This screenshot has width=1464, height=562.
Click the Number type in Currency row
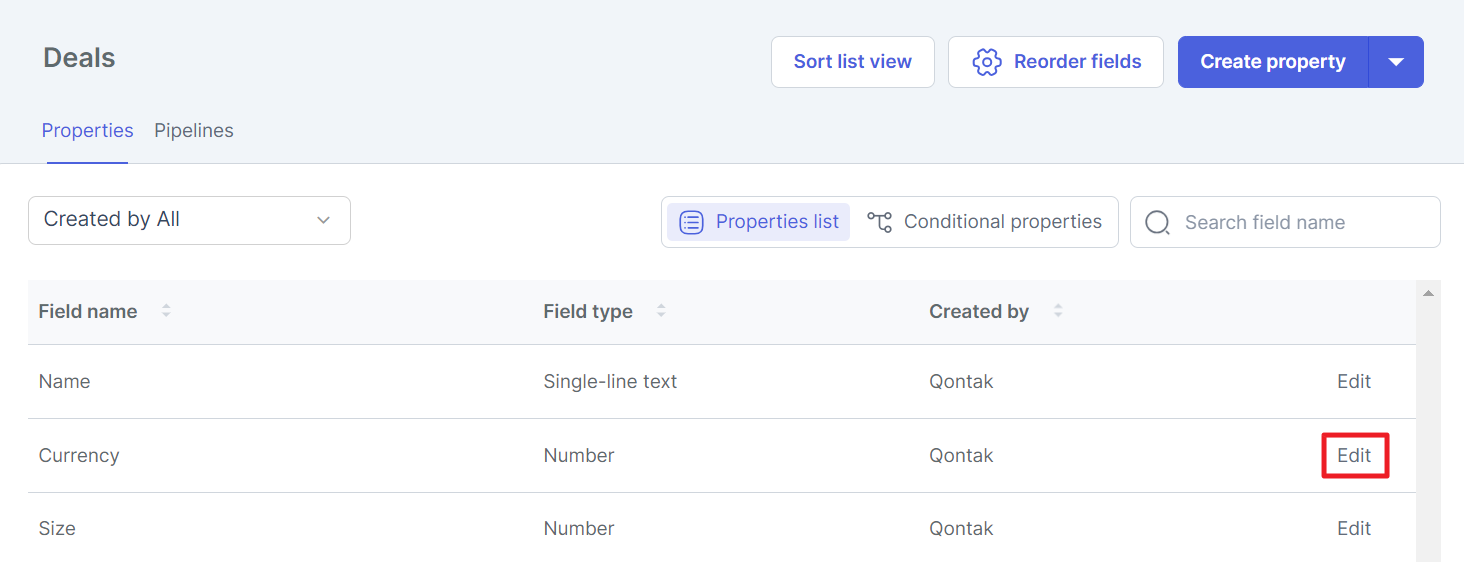pos(579,456)
